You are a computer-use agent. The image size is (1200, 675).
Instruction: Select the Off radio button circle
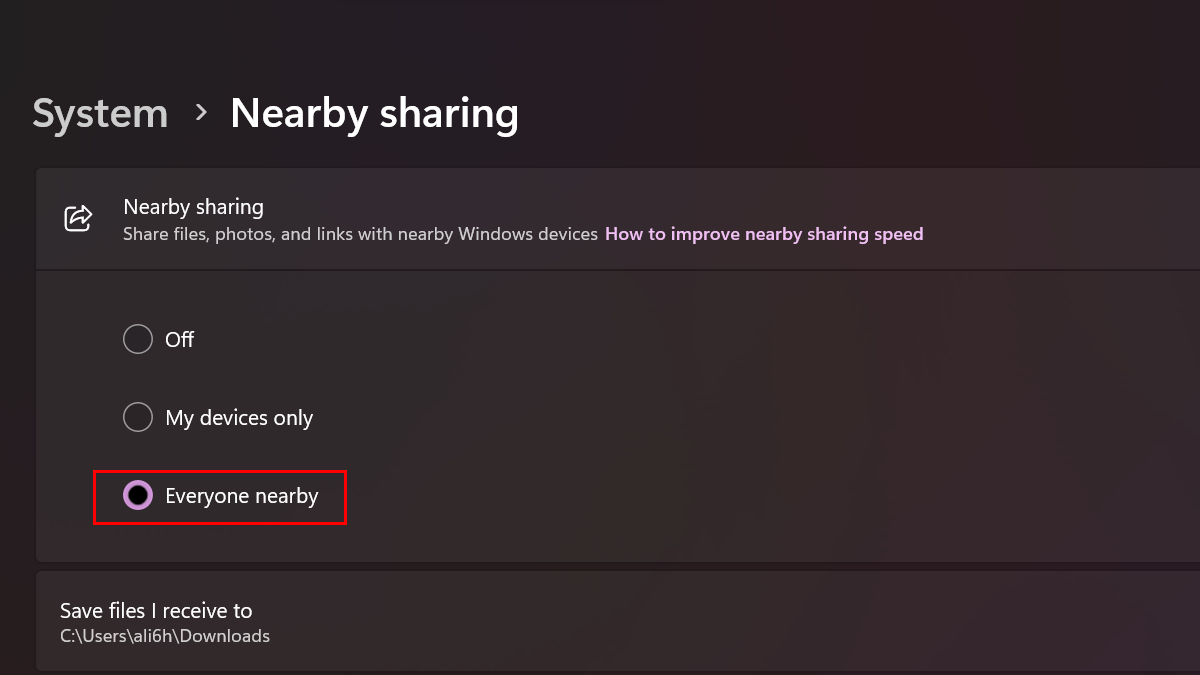[138, 340]
